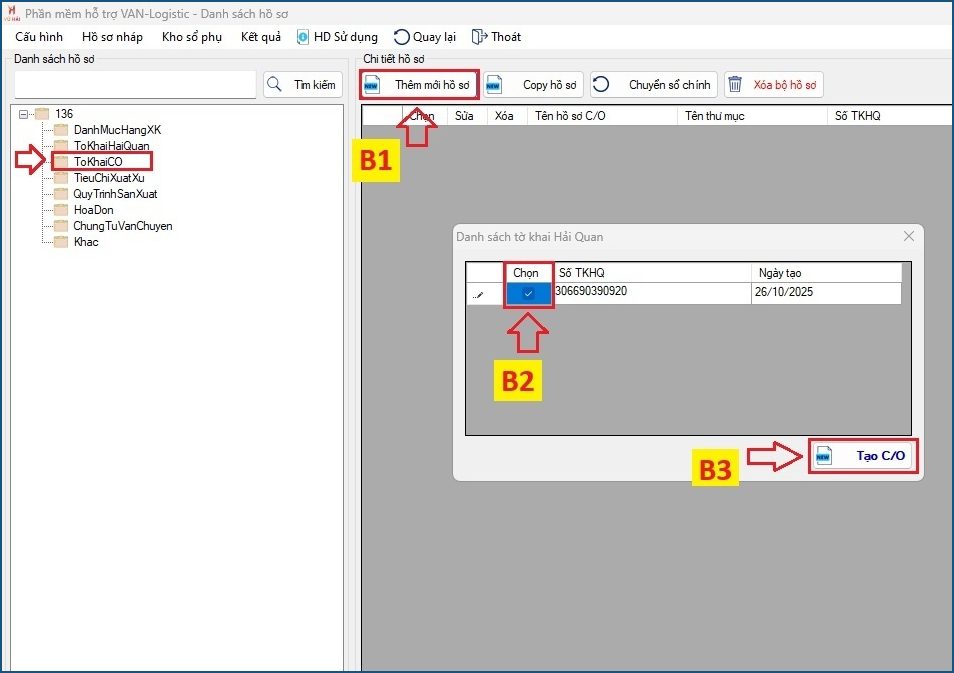The height and width of the screenshot is (673, 954).
Task: Click the Thoát exit icon
Action: pos(479,37)
